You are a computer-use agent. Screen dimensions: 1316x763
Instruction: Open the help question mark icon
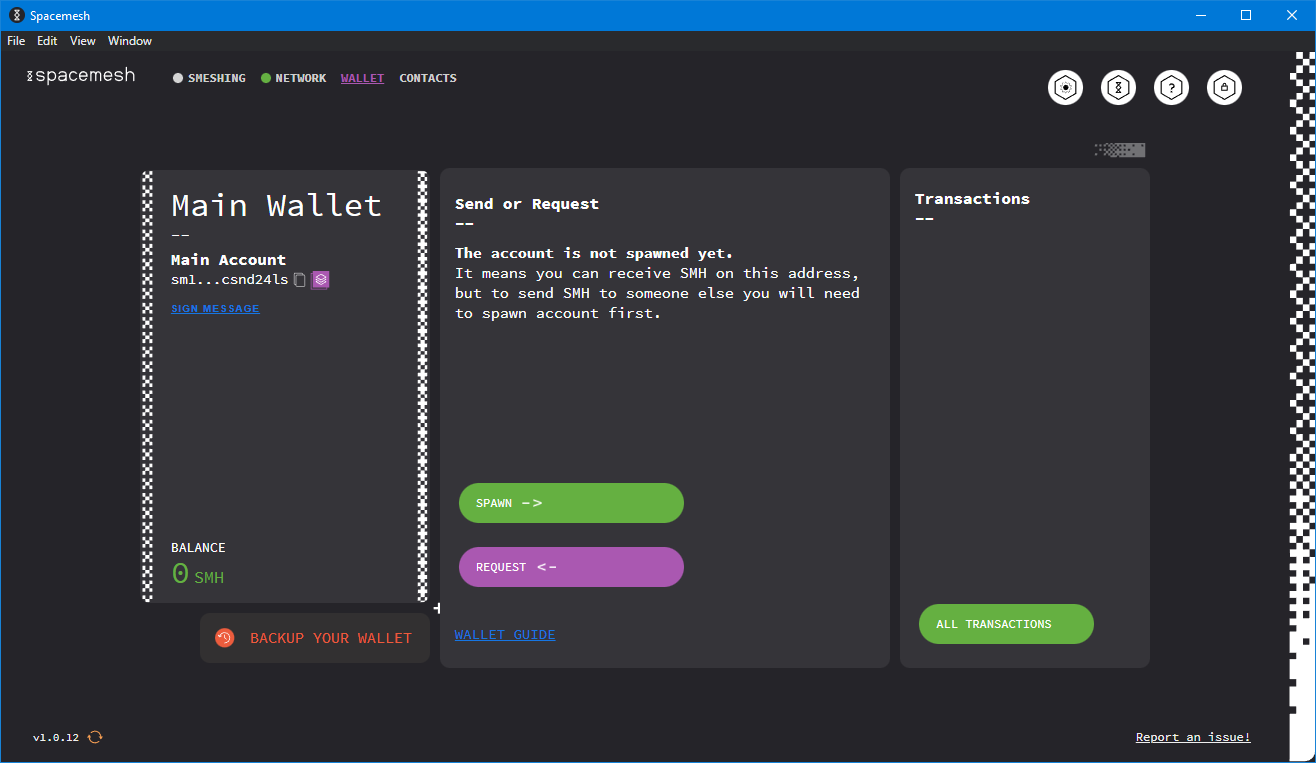click(x=1172, y=88)
